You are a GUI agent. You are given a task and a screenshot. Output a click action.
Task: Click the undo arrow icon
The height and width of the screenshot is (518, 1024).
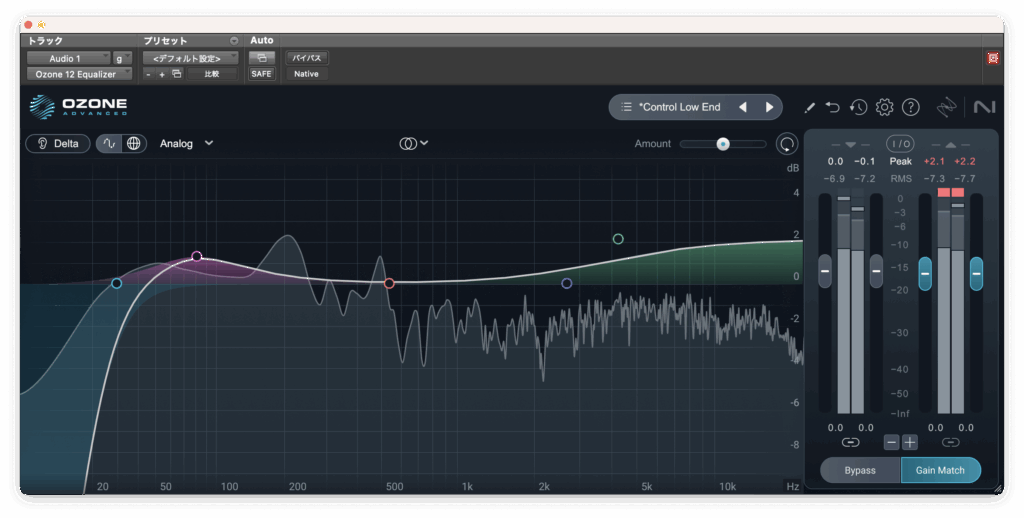(833, 107)
